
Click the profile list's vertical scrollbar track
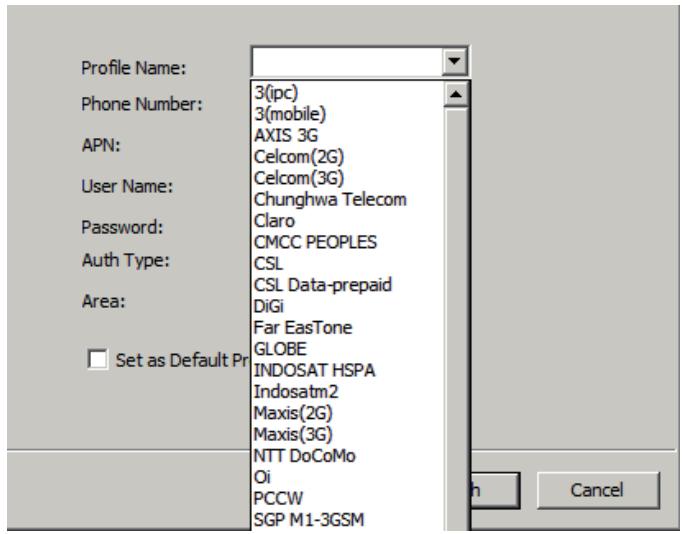point(455,318)
